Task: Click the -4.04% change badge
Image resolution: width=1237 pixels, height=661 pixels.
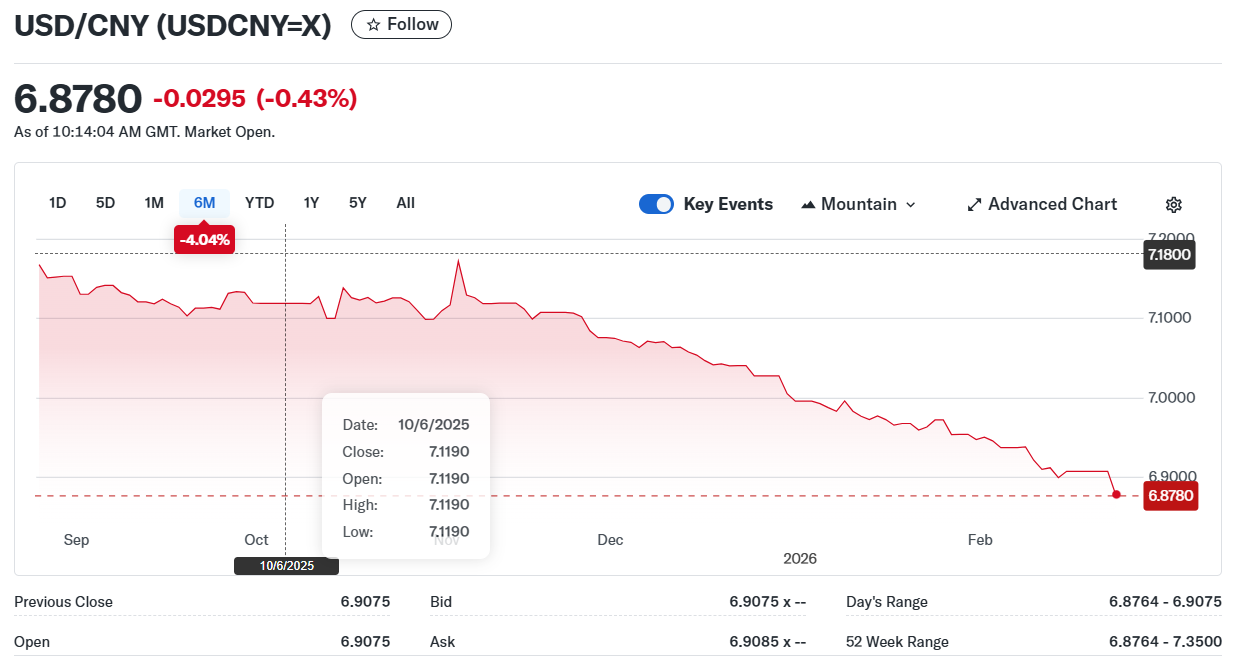Action: (x=204, y=240)
